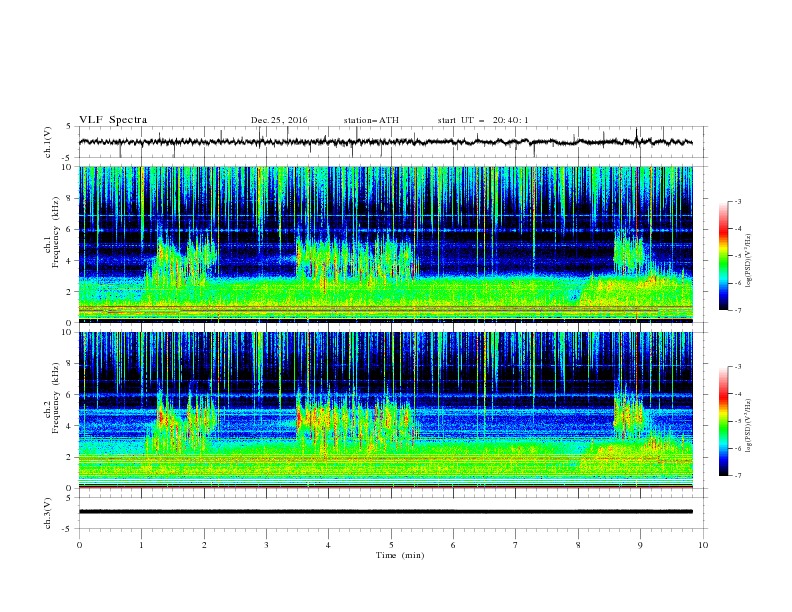Click time-axis tick label "6"
Screen dimensions: 792x612
pyautogui.click(x=453, y=545)
